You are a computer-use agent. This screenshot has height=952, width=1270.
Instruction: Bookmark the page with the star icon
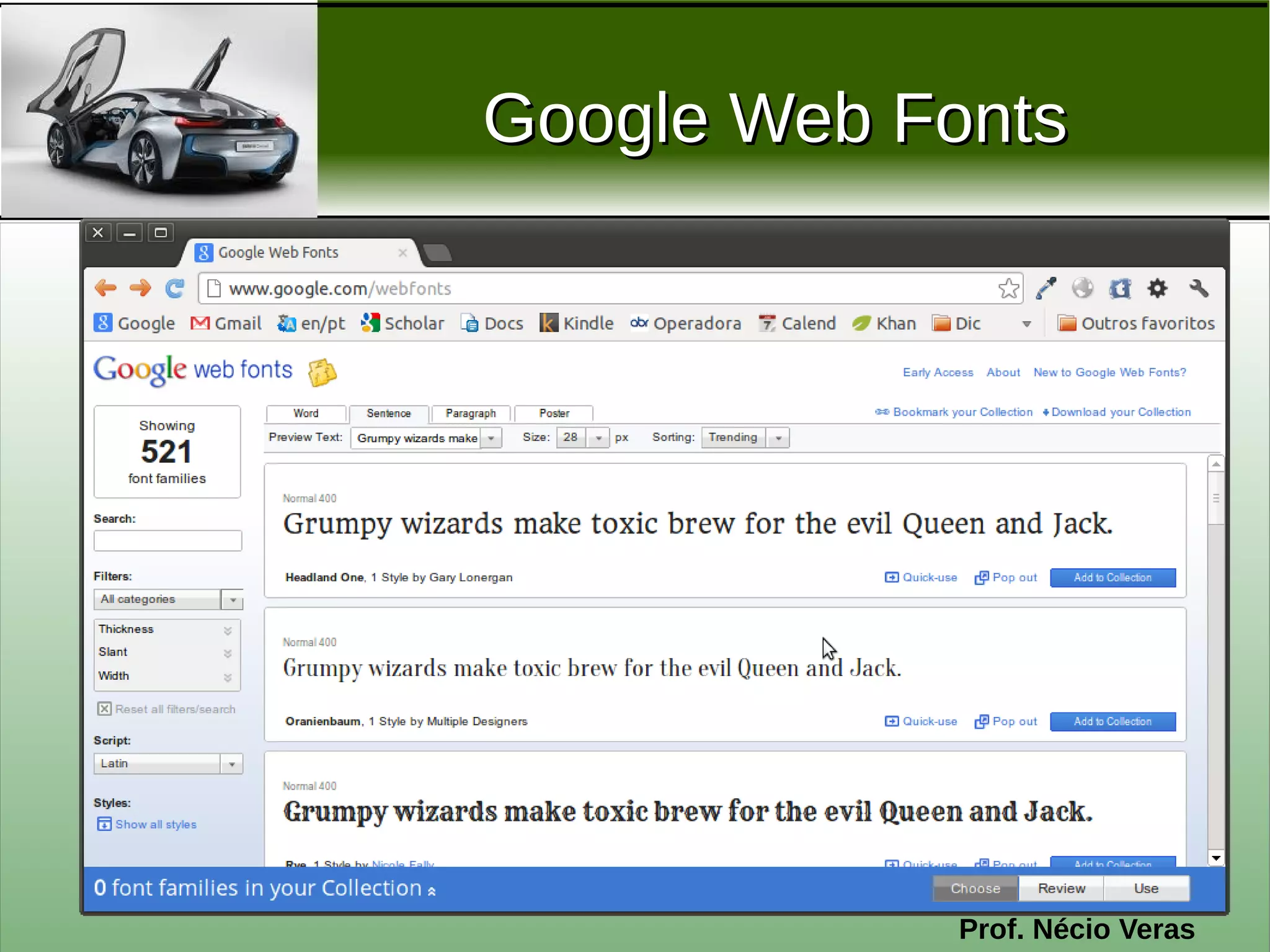point(1008,288)
